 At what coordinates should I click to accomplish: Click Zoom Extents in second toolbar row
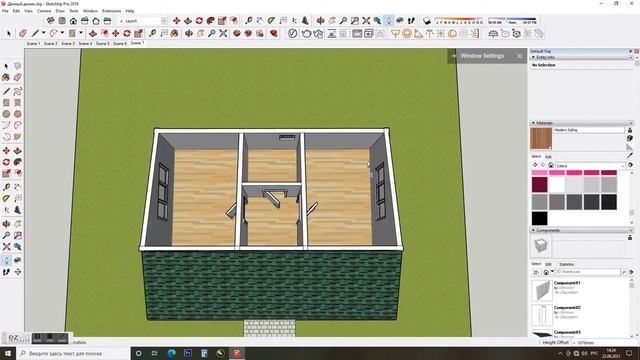coord(223,33)
